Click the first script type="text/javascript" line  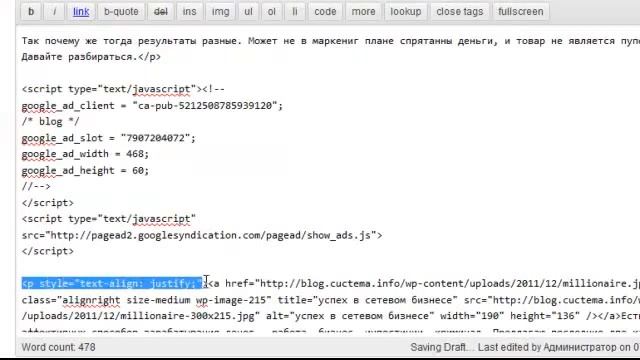pos(123,89)
